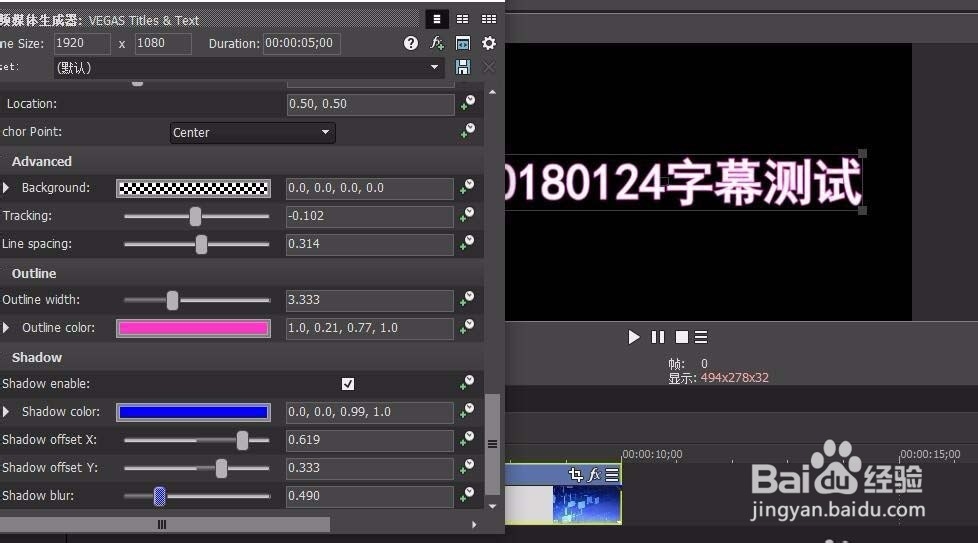
Task: Collapse the Shadow section
Action: (37, 358)
